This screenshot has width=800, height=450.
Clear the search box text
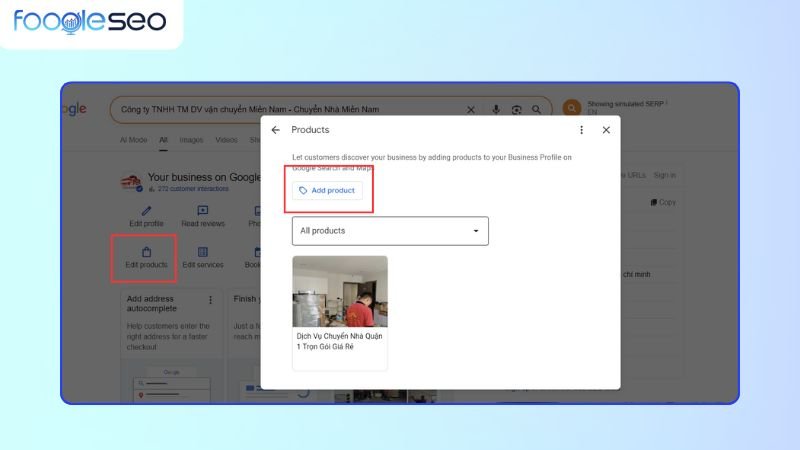tap(471, 109)
